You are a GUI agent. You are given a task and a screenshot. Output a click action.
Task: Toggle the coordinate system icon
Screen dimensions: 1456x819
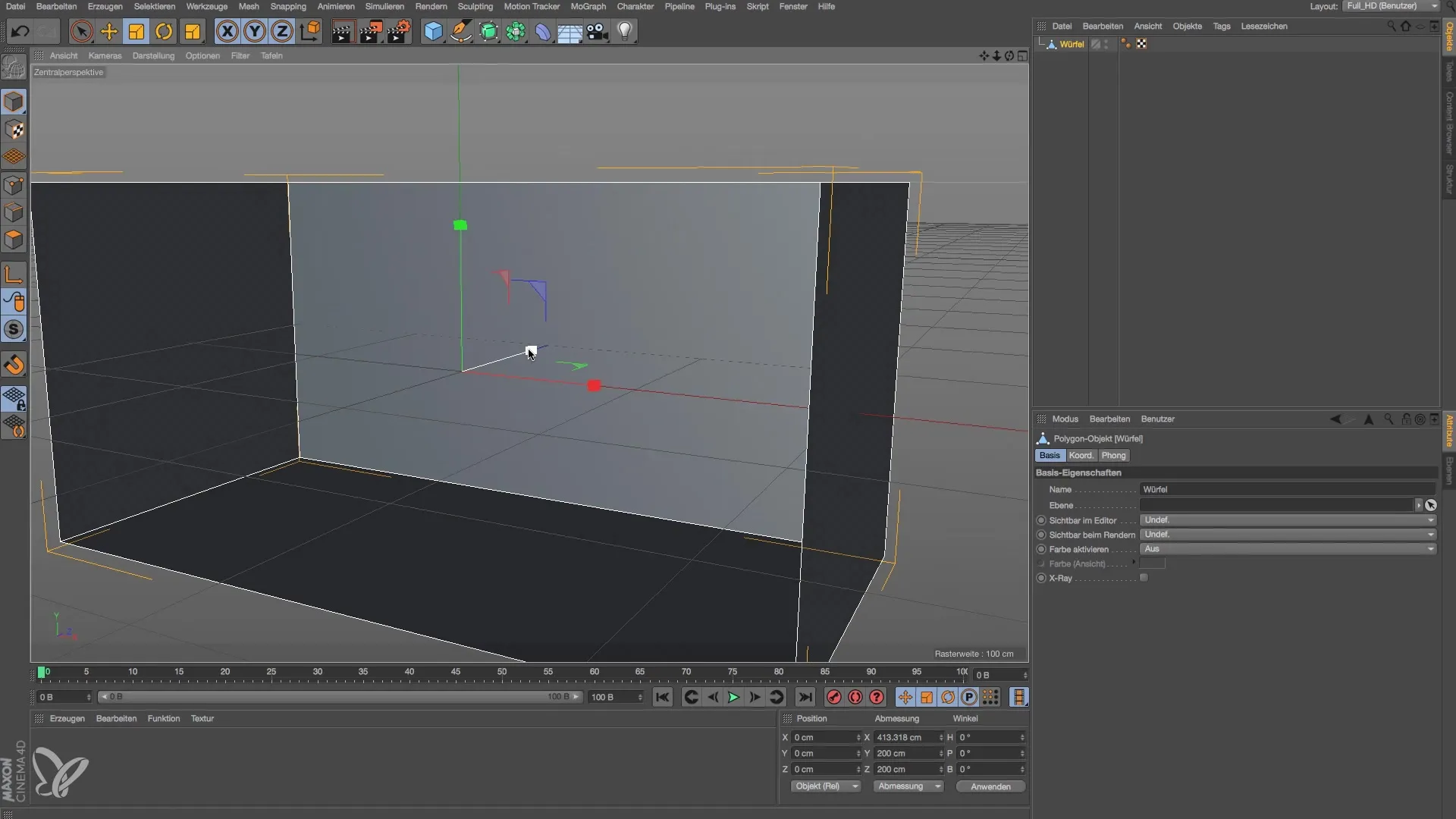pyautogui.click(x=309, y=31)
